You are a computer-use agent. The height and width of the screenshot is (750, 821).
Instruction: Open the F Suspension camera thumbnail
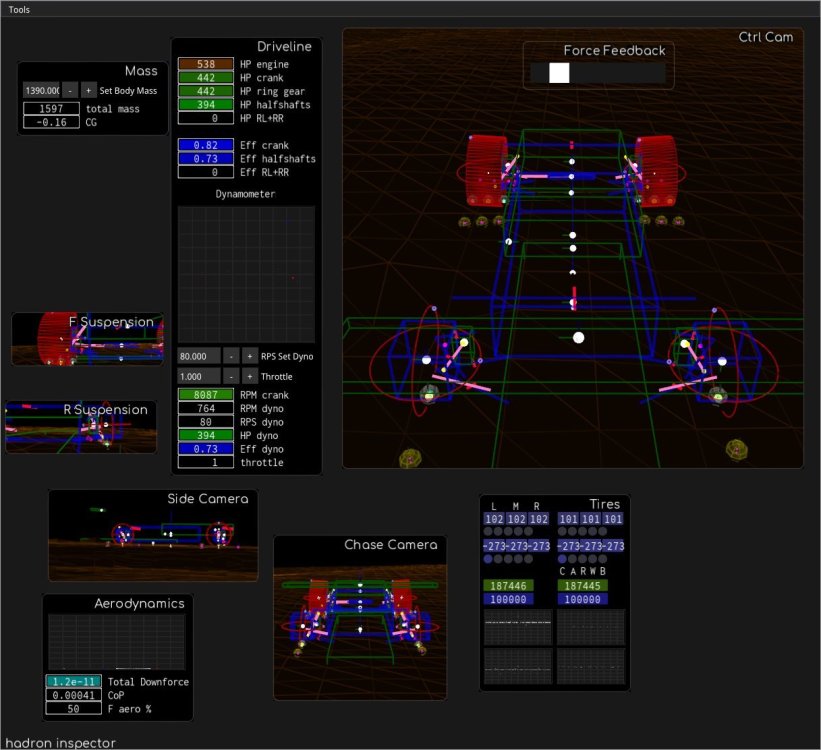[x=87, y=339]
